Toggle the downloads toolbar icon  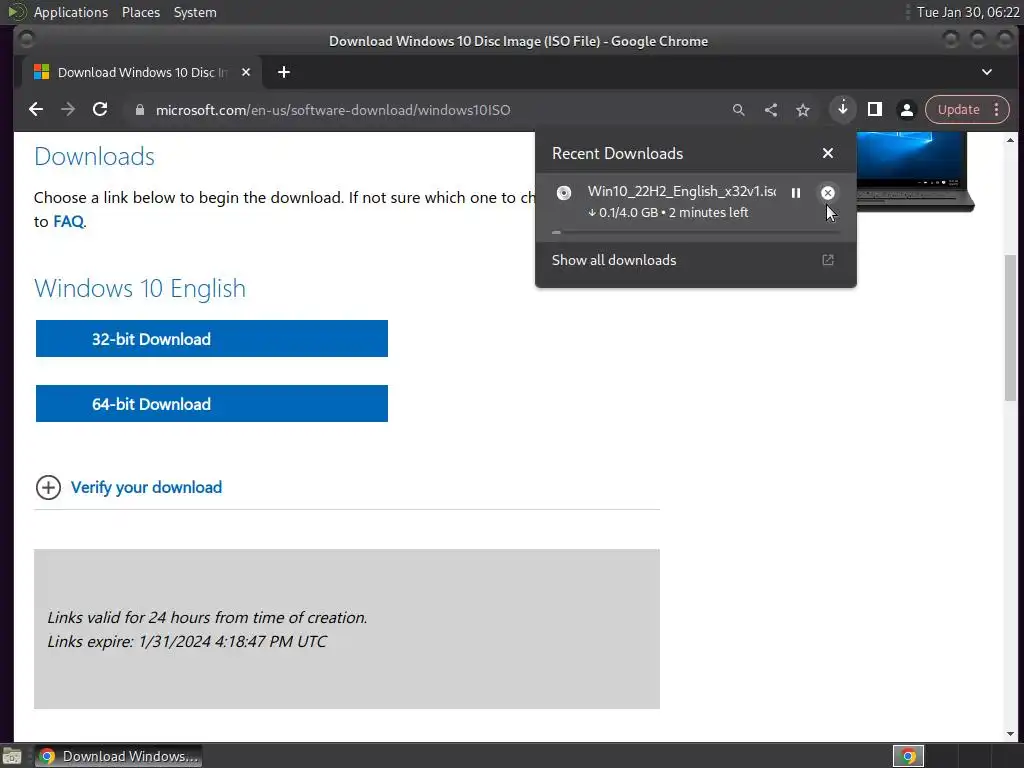point(842,109)
